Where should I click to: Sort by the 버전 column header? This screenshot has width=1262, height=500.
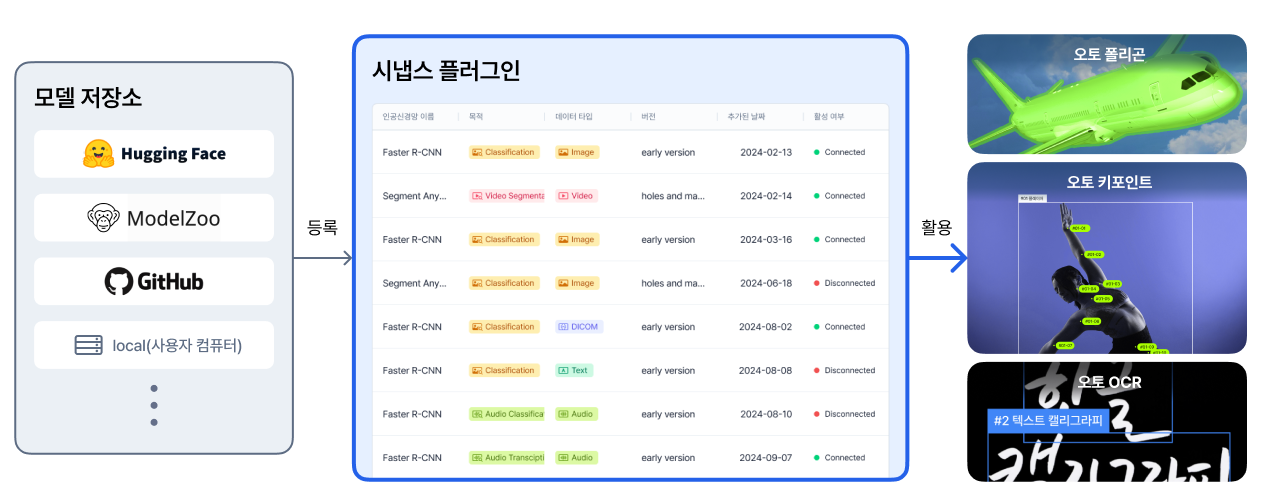tap(649, 117)
